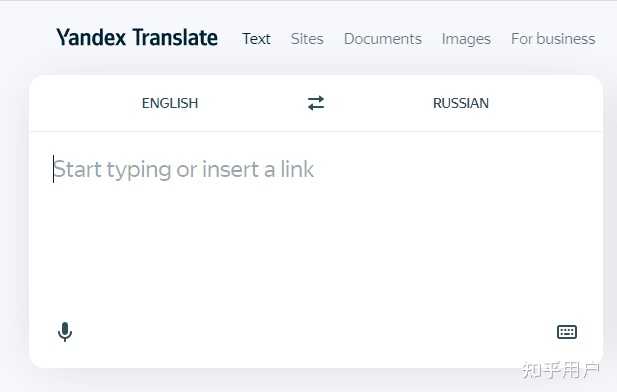
Task: Open the virtual keyboard icon
Action: coord(567,332)
